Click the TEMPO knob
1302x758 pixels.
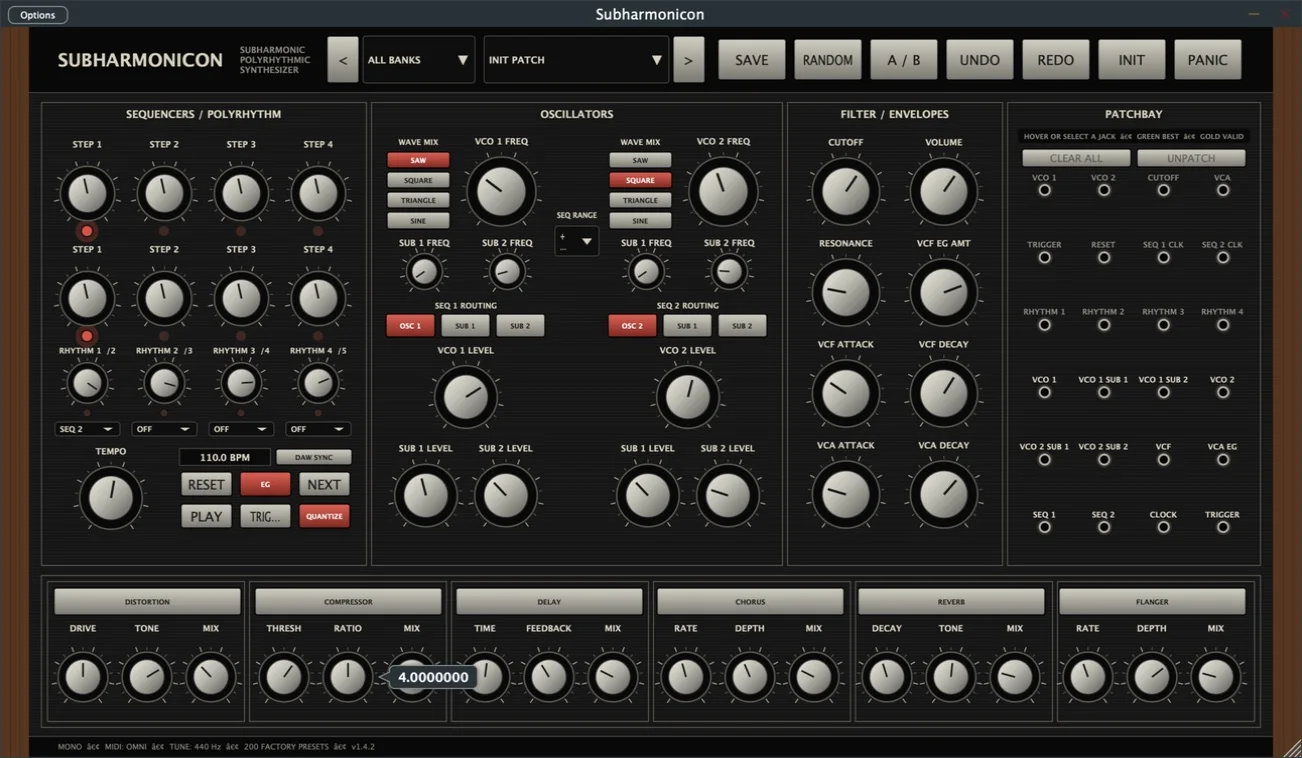(110, 498)
